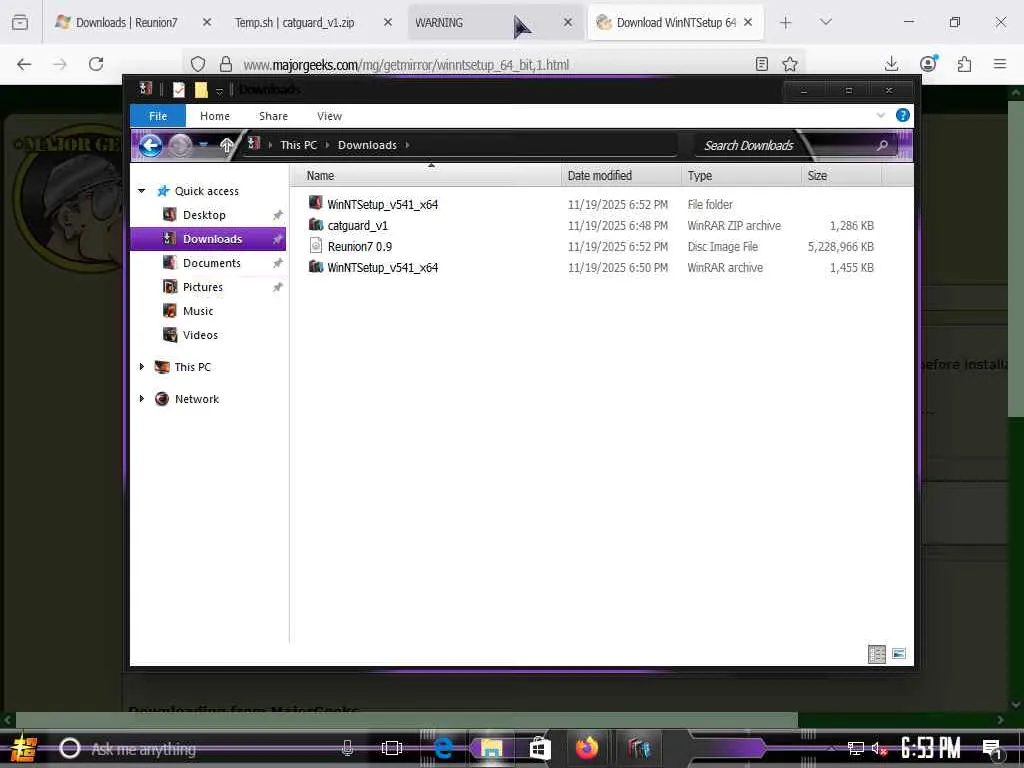
Task: Select Music in the navigation pane
Action: (x=198, y=311)
